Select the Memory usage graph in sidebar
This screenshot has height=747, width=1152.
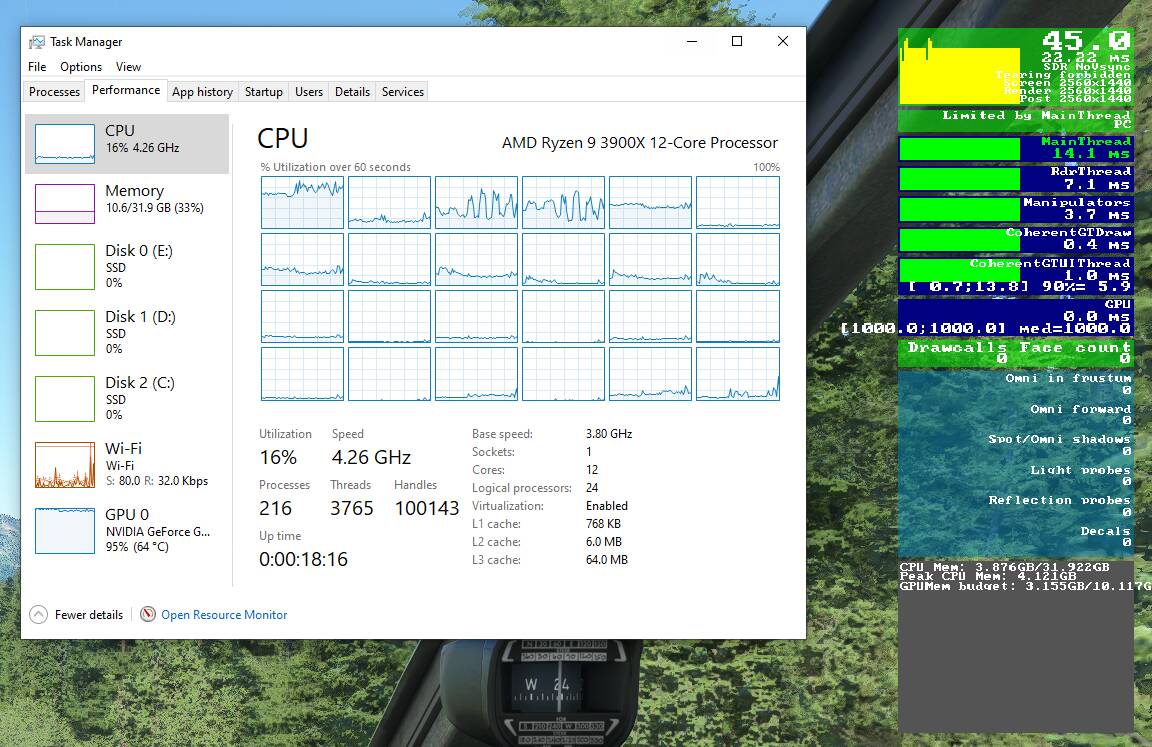(65, 204)
